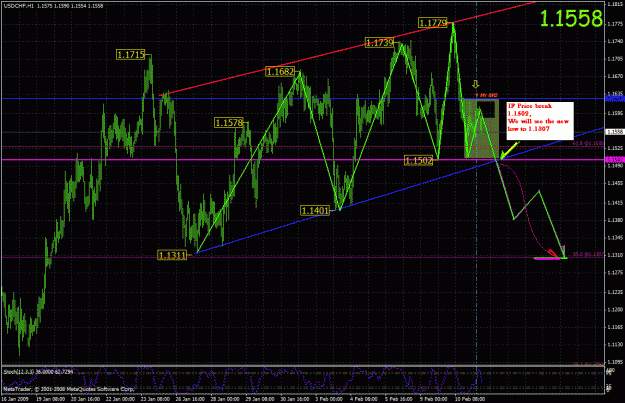625x403 pixels.
Task: Click the blue horizontal line's axis price tag
Action: 615,98
